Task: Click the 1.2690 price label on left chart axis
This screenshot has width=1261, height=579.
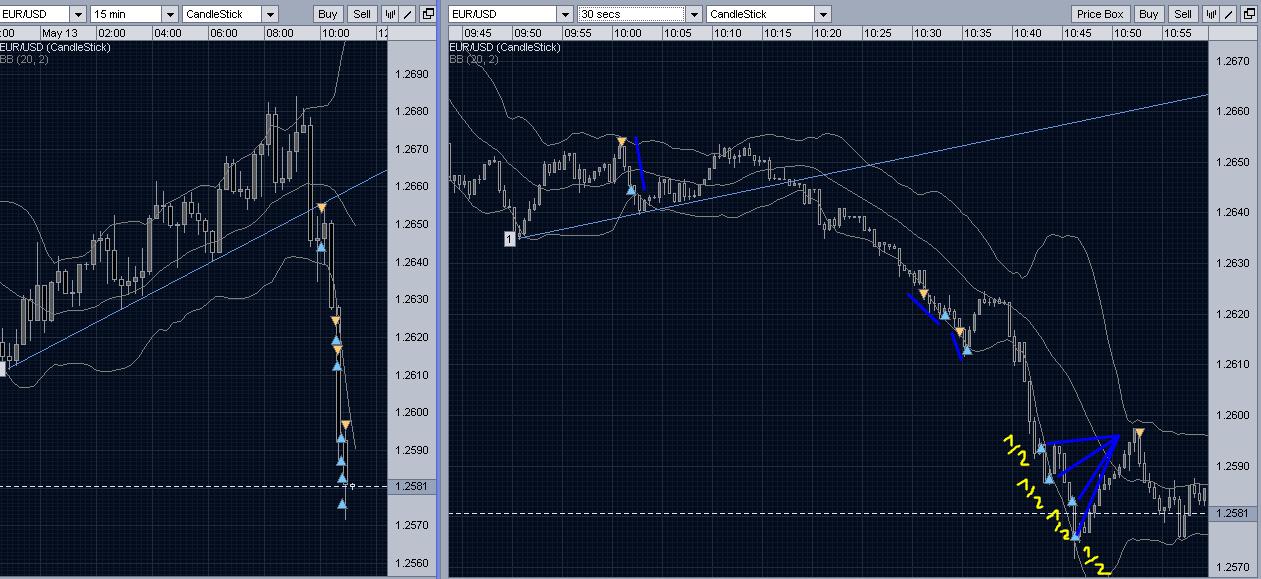Action: [412, 75]
